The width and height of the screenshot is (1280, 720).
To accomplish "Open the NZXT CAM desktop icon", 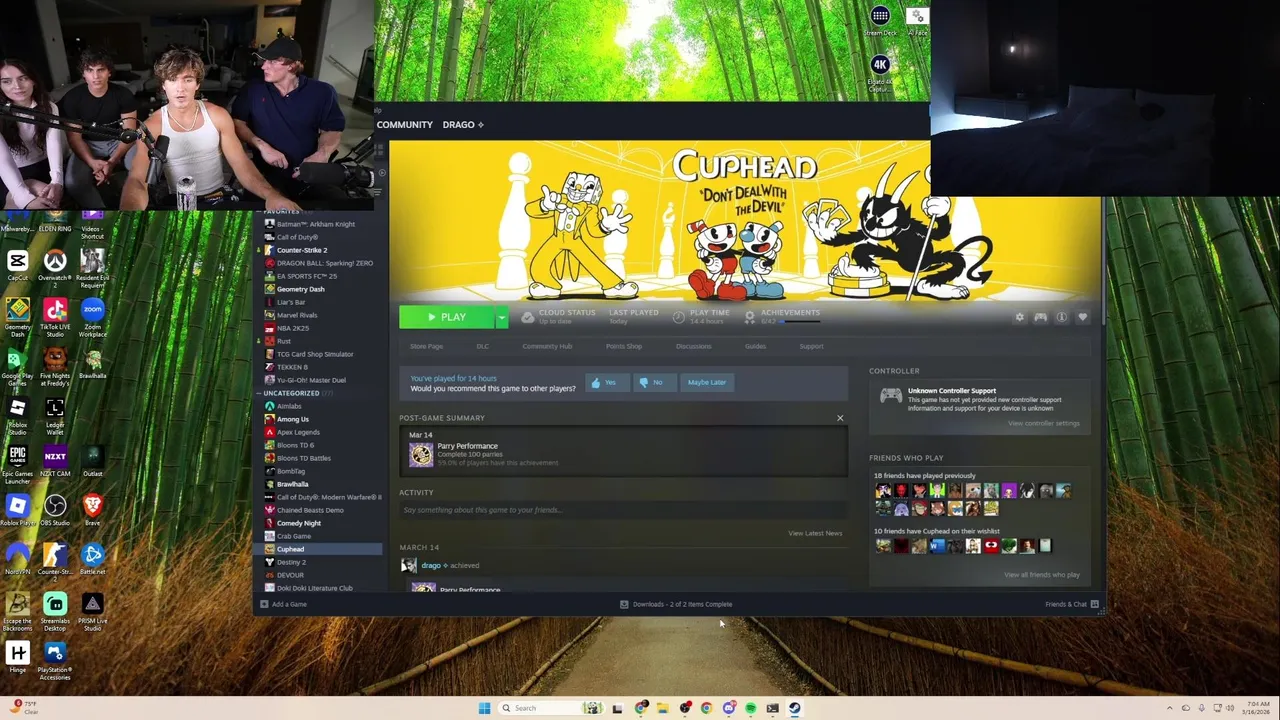I will tap(55, 460).
